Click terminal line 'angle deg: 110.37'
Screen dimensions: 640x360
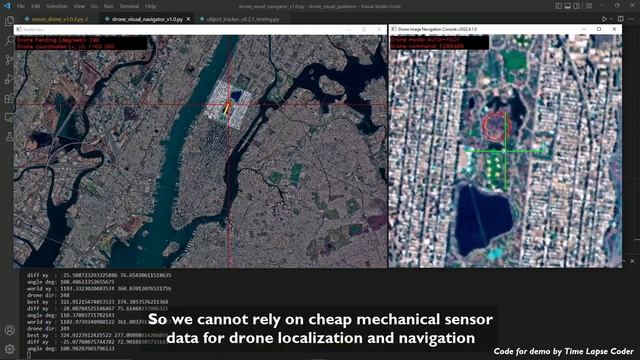pyautogui.click(x=71, y=315)
